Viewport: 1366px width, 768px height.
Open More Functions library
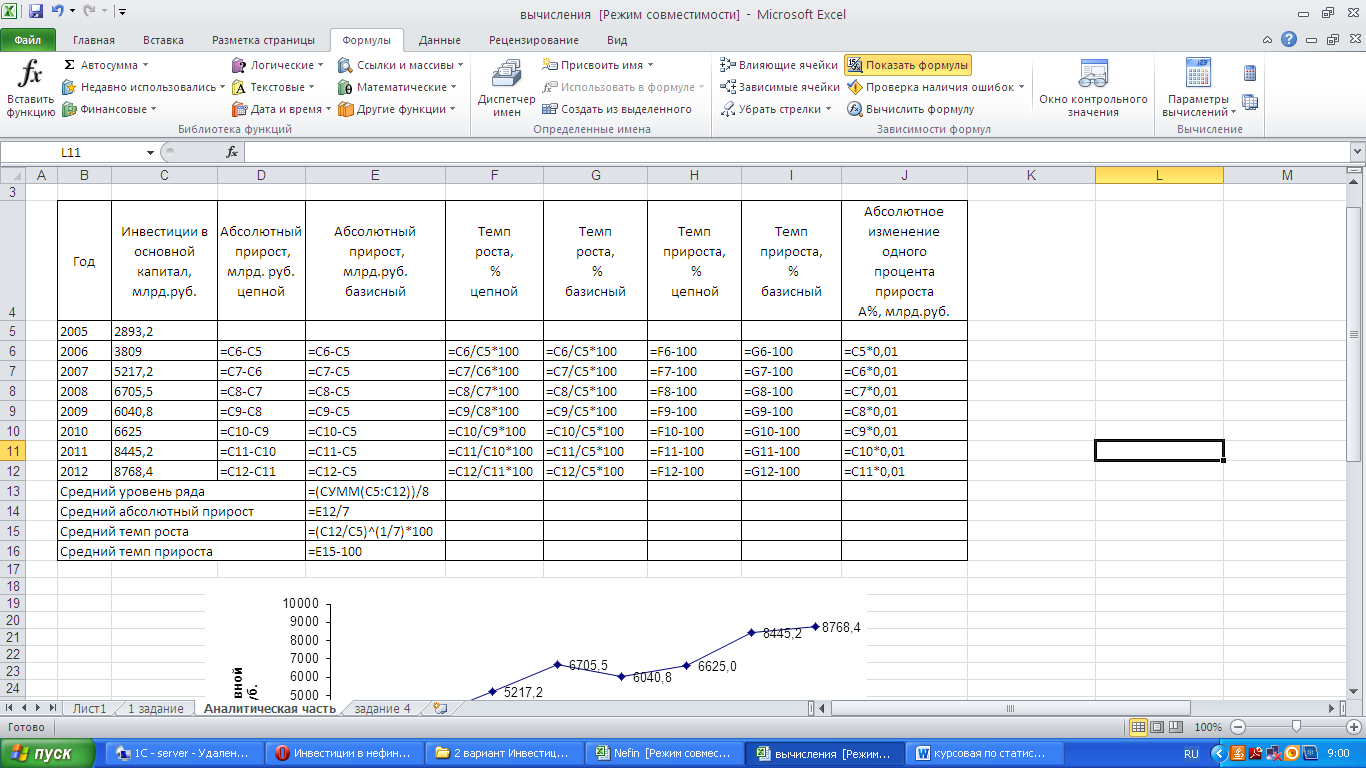coord(397,109)
